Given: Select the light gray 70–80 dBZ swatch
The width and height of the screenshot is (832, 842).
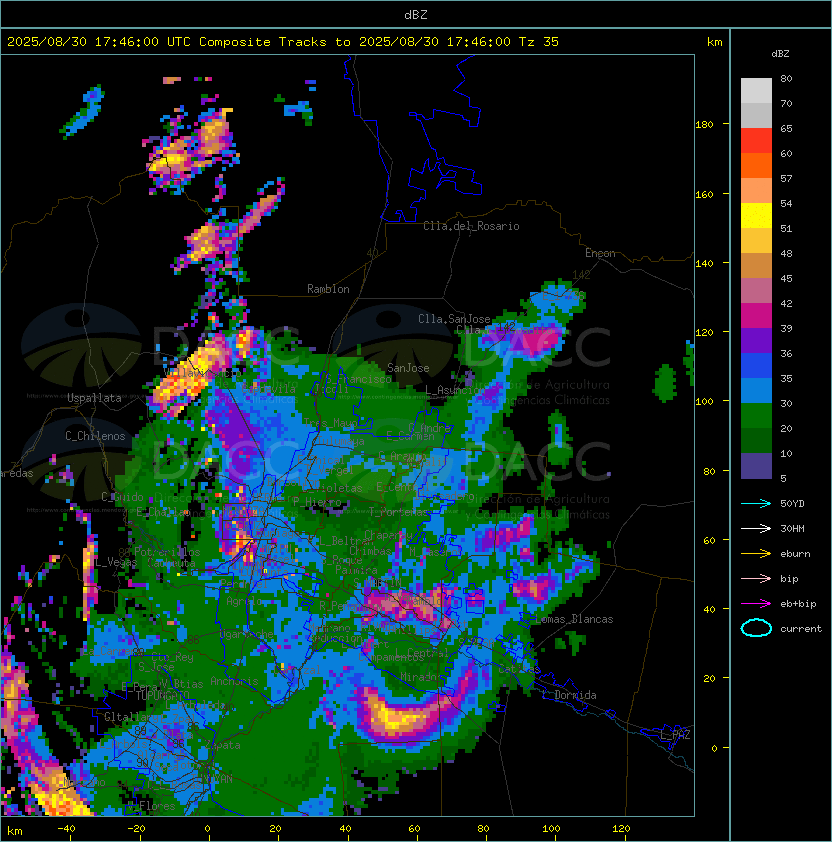Looking at the screenshot, I should [x=756, y=90].
